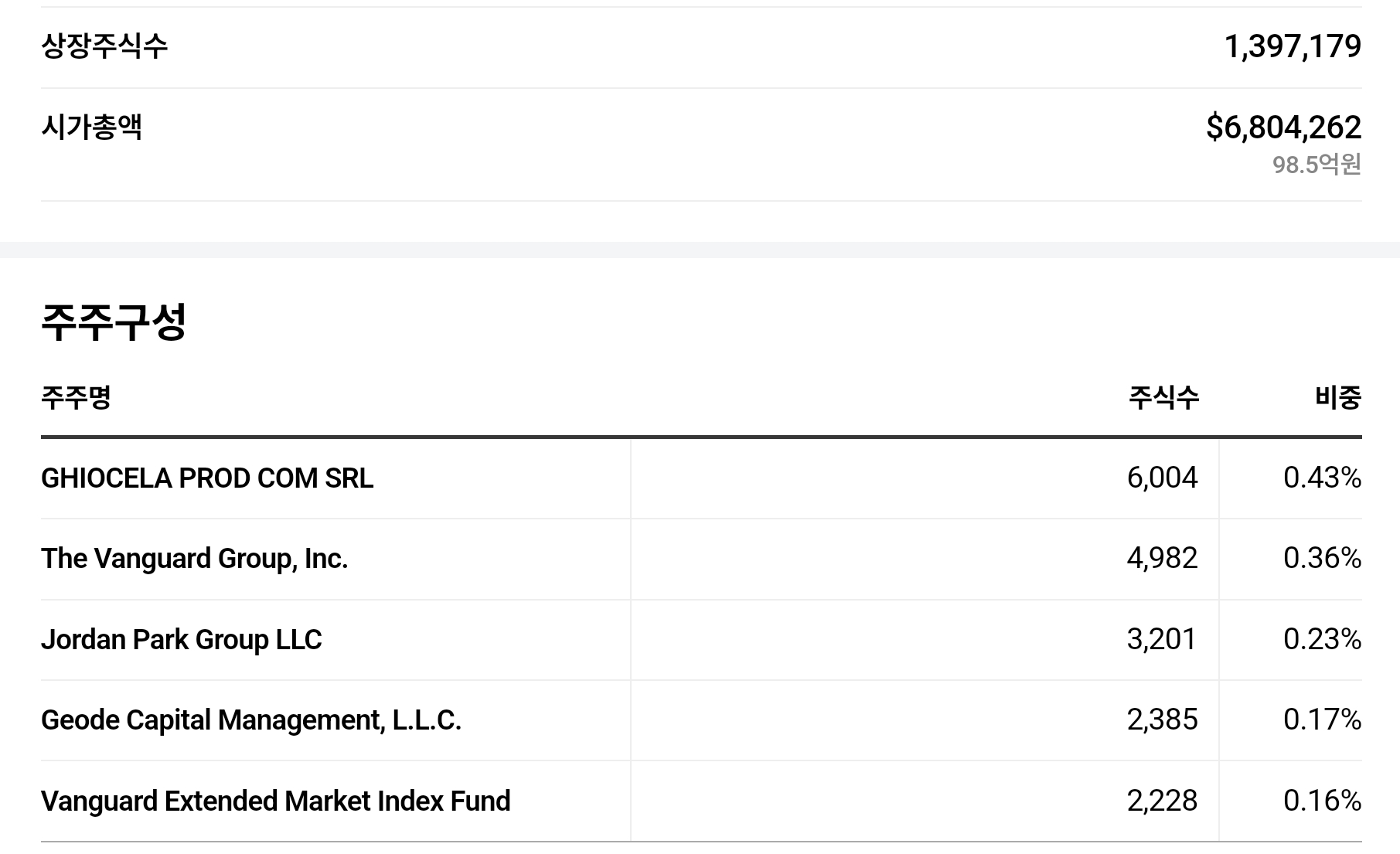Click the 6,004 share count cell
1400x854 pixels.
pyautogui.click(x=1162, y=478)
